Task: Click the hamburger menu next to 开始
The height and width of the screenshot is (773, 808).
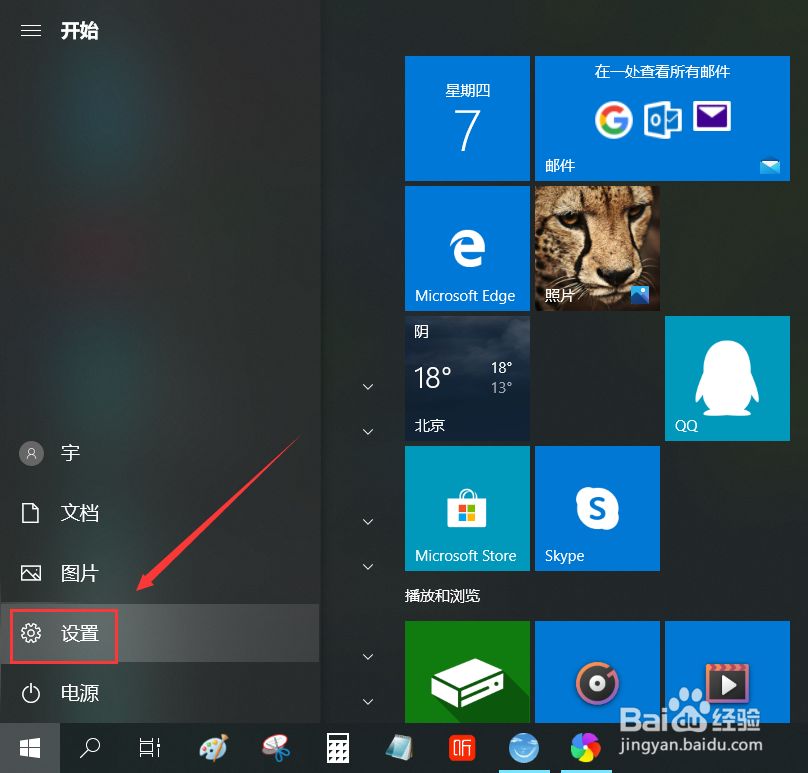Action: click(31, 31)
